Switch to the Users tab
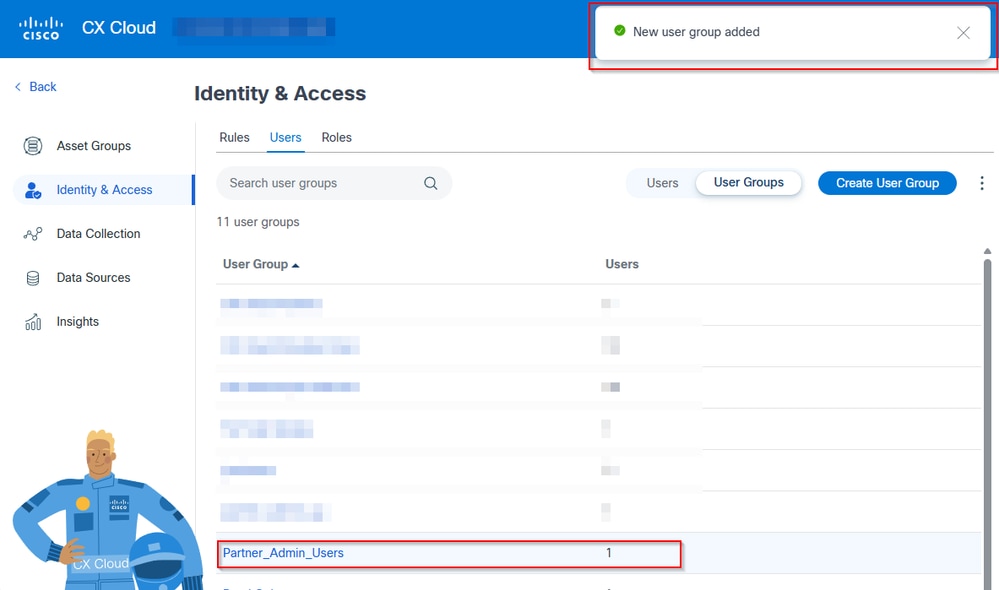The width and height of the screenshot is (999, 590). pyautogui.click(x=285, y=138)
